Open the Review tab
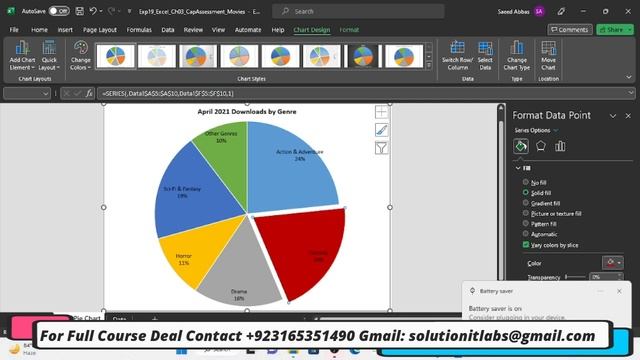Screen dimensions: 640x360 click(x=193, y=30)
